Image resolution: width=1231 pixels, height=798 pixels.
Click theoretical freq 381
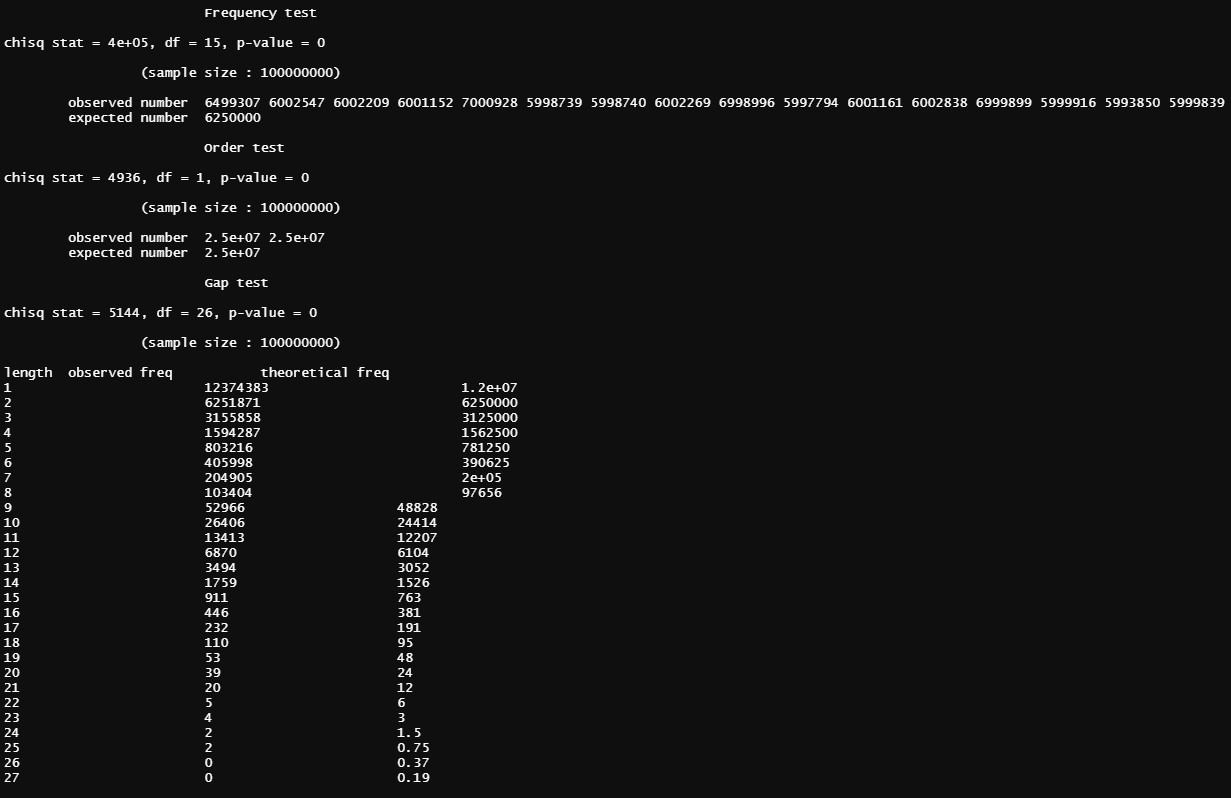pyautogui.click(x=409, y=613)
